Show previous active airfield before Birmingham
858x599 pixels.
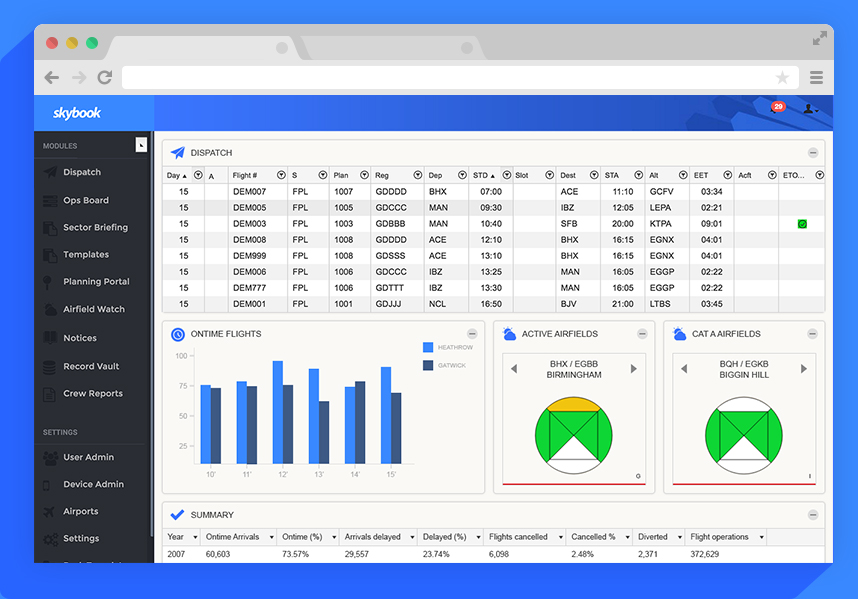pos(514,369)
